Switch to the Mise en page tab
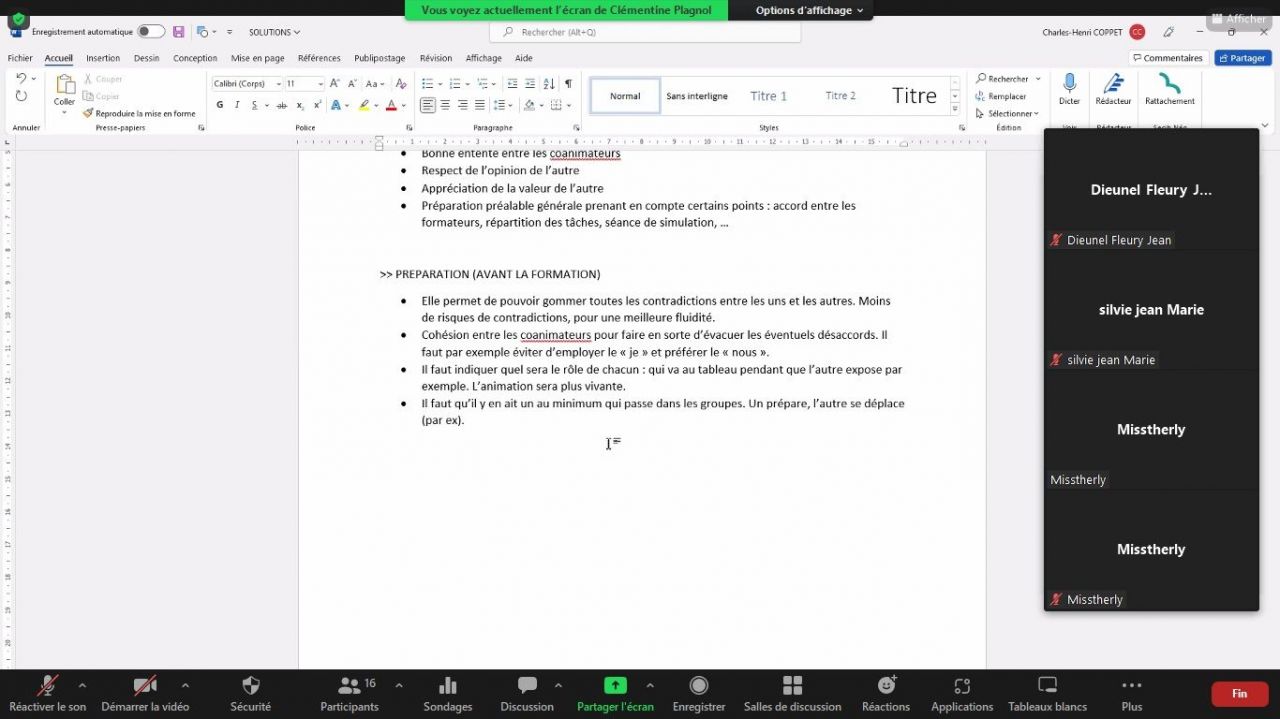The width and height of the screenshot is (1280, 719). pyautogui.click(x=258, y=58)
